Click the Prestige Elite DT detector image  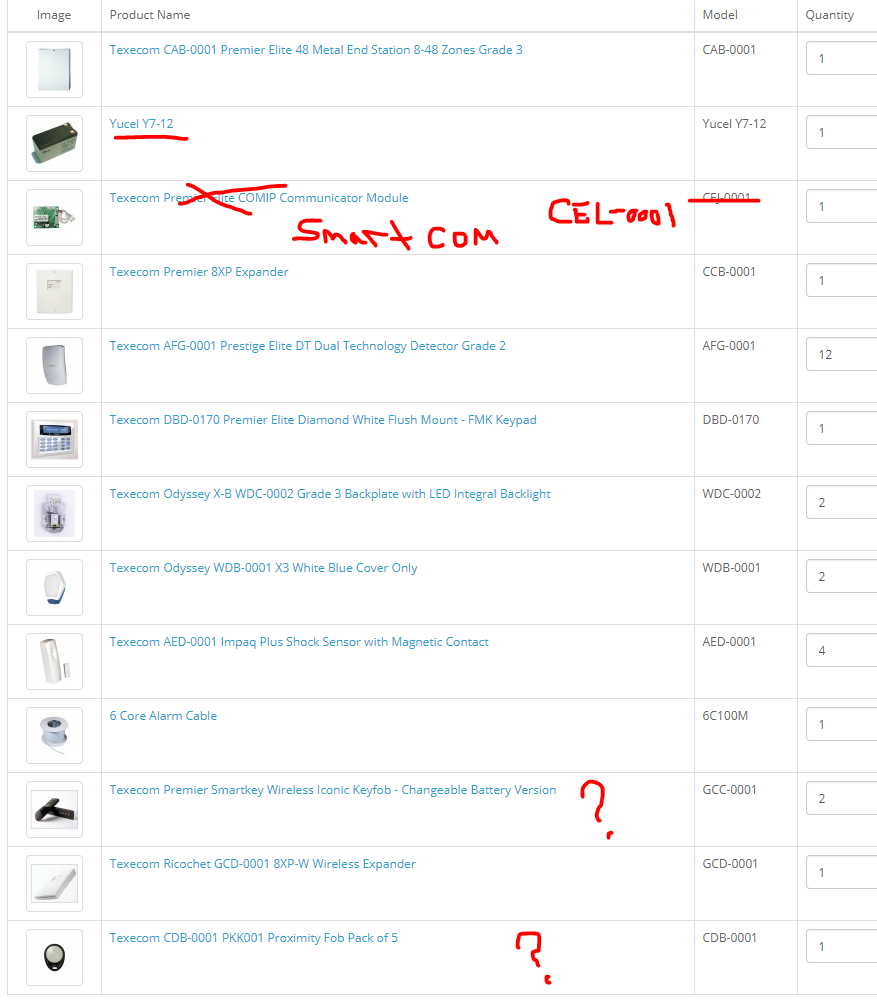(54, 365)
